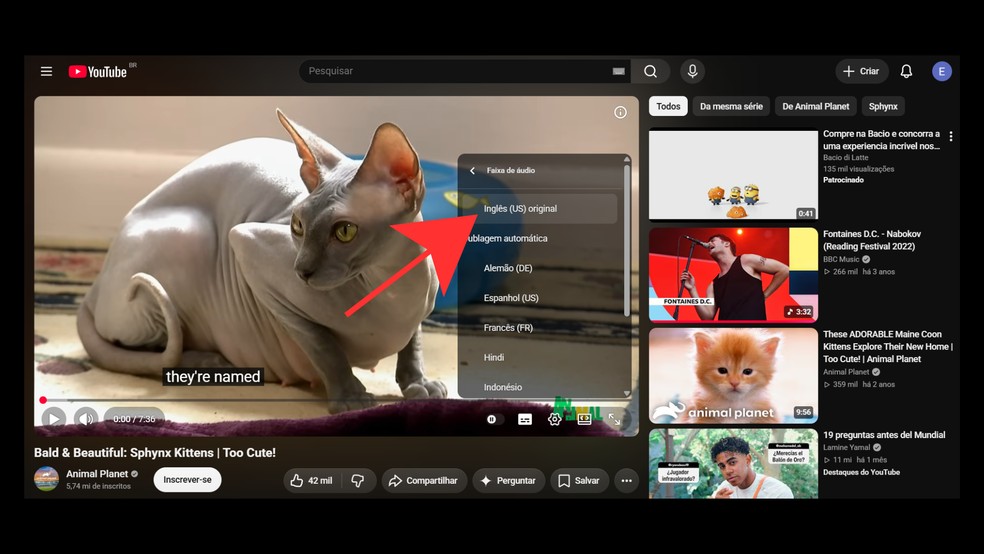984x554 pixels.
Task: Click 5,74 mi de inscritos text
Action: [99, 486]
